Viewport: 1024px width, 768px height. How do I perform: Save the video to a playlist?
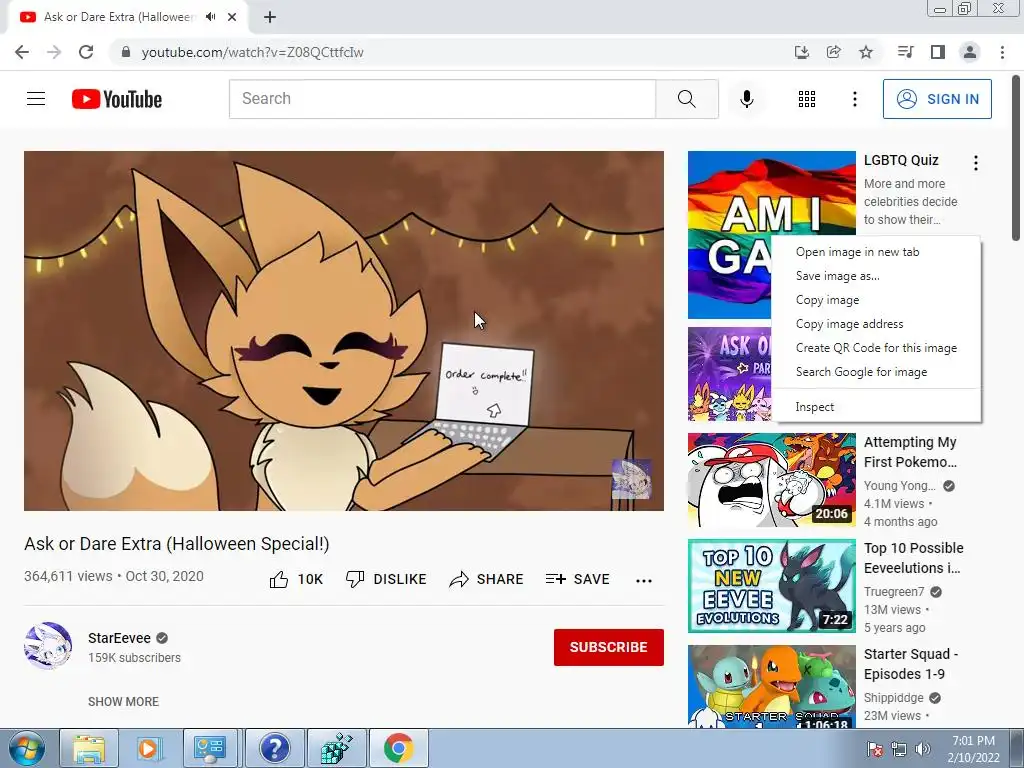click(x=577, y=579)
